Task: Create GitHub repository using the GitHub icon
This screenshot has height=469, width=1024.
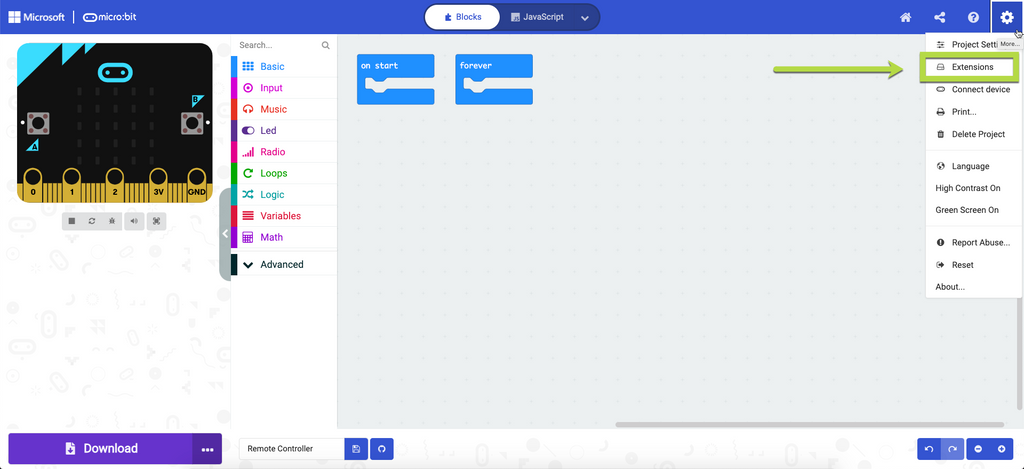Action: point(381,449)
